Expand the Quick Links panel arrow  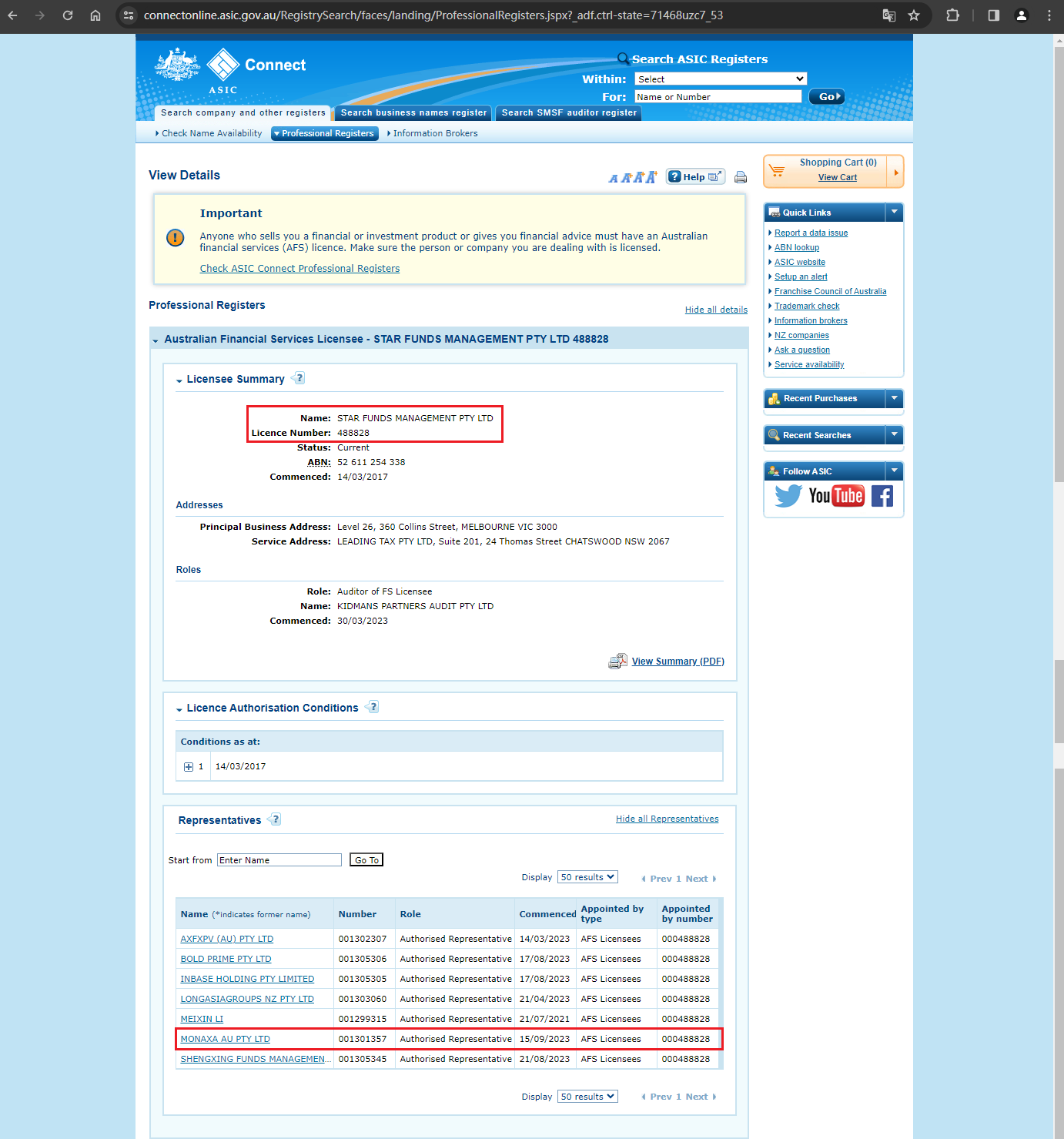[x=895, y=212]
